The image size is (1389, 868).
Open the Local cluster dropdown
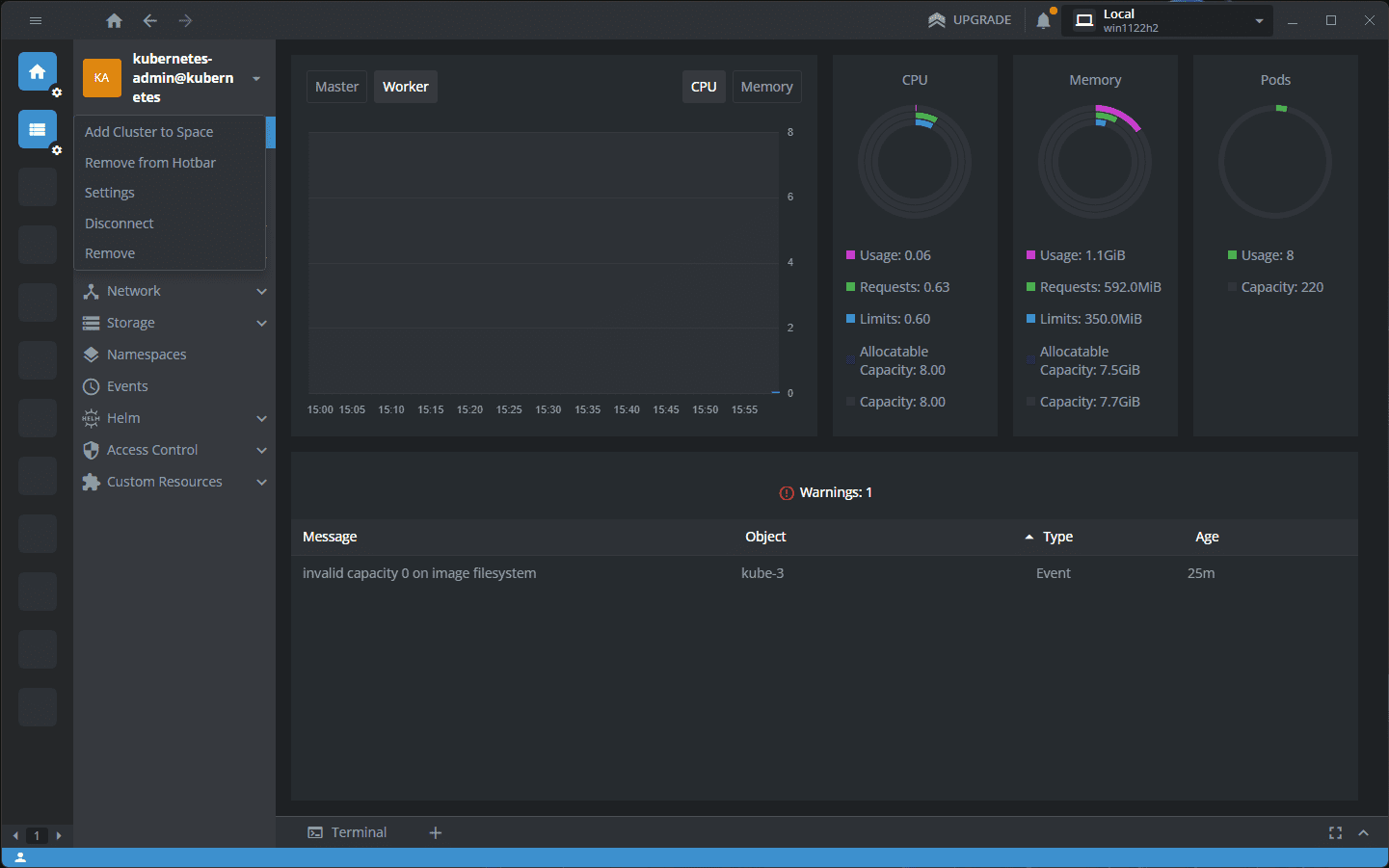(1166, 19)
